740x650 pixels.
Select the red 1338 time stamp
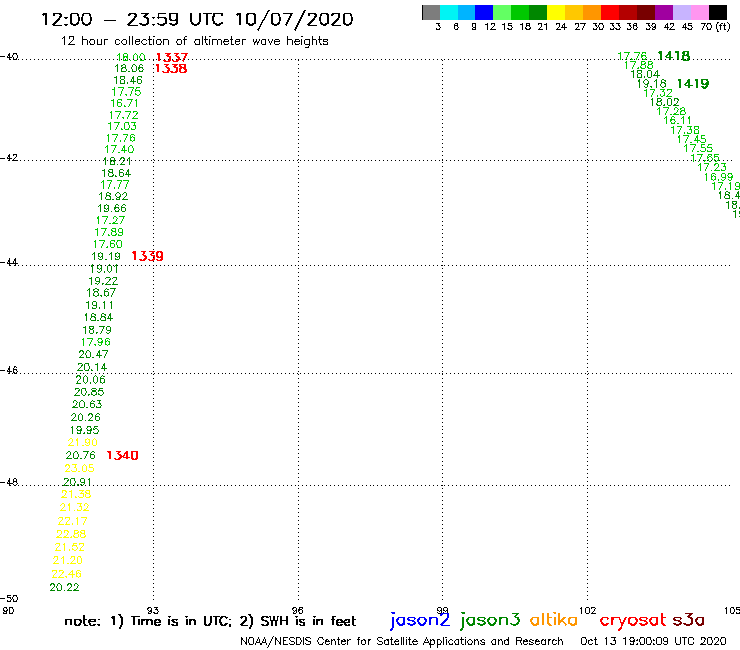point(171,69)
